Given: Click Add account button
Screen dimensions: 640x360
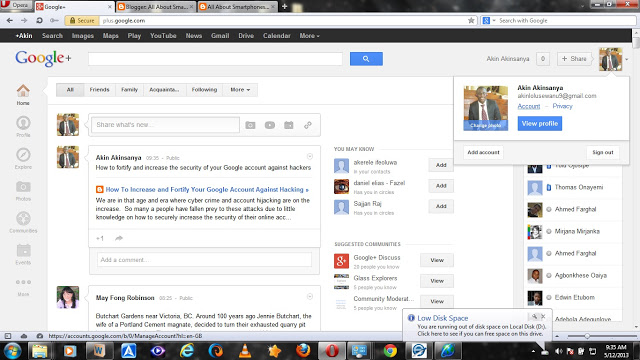Looking at the screenshot, I should (x=483, y=152).
